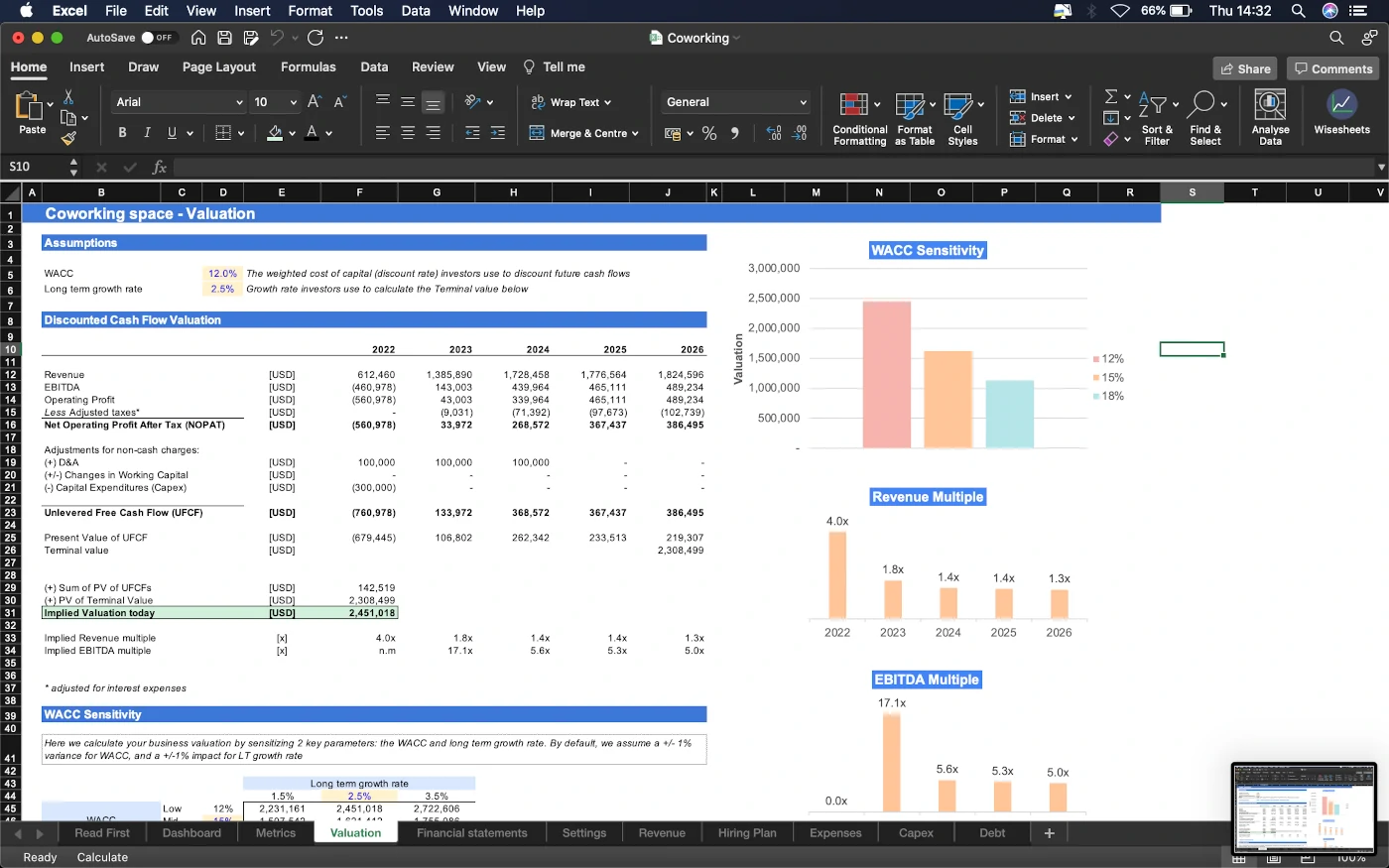Click the Wi-Fi status icon
This screenshot has width=1389, height=868.
point(1120,11)
